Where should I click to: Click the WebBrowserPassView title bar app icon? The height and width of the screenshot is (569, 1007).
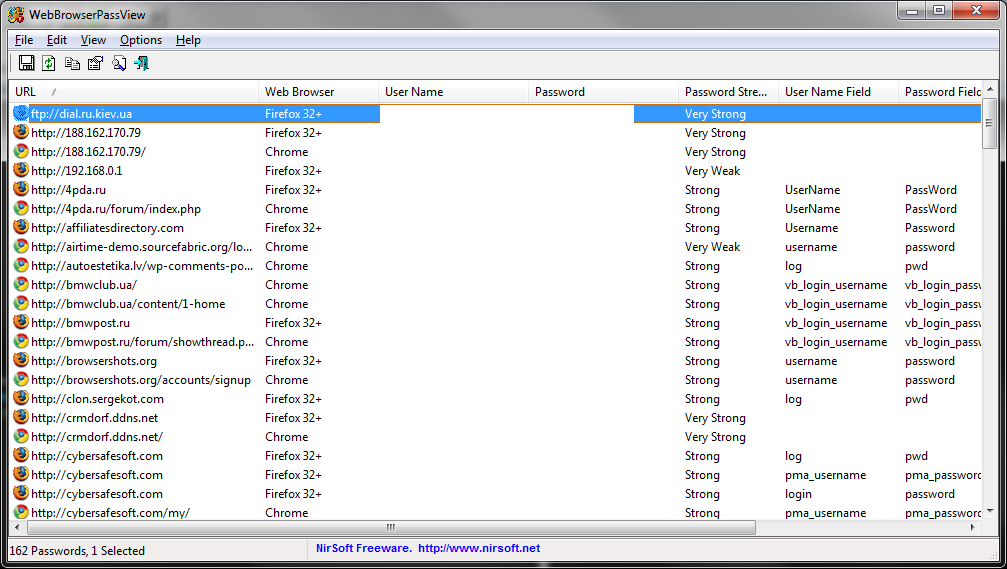[16, 14]
